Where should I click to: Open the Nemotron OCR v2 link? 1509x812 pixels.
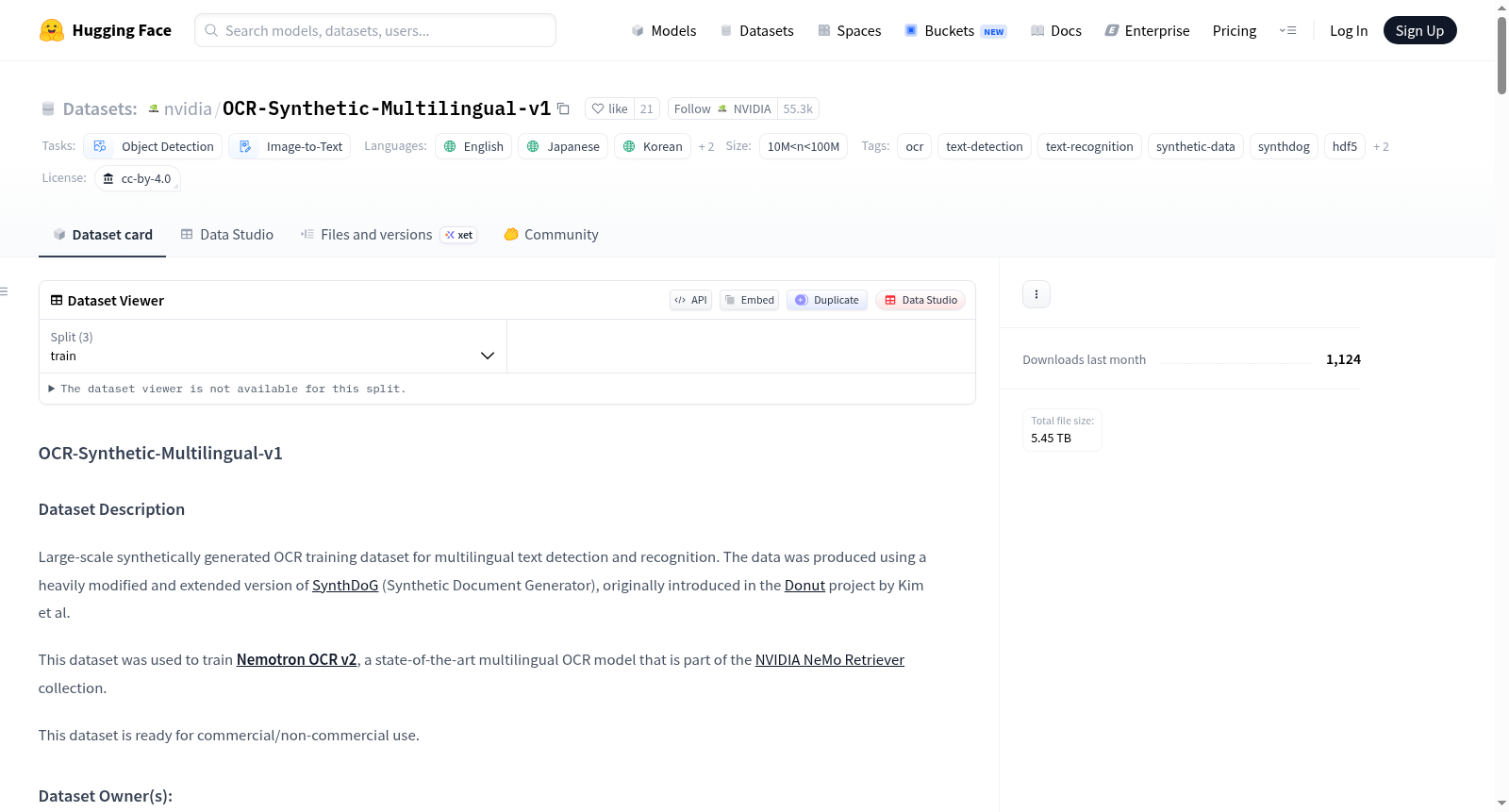[296, 660]
